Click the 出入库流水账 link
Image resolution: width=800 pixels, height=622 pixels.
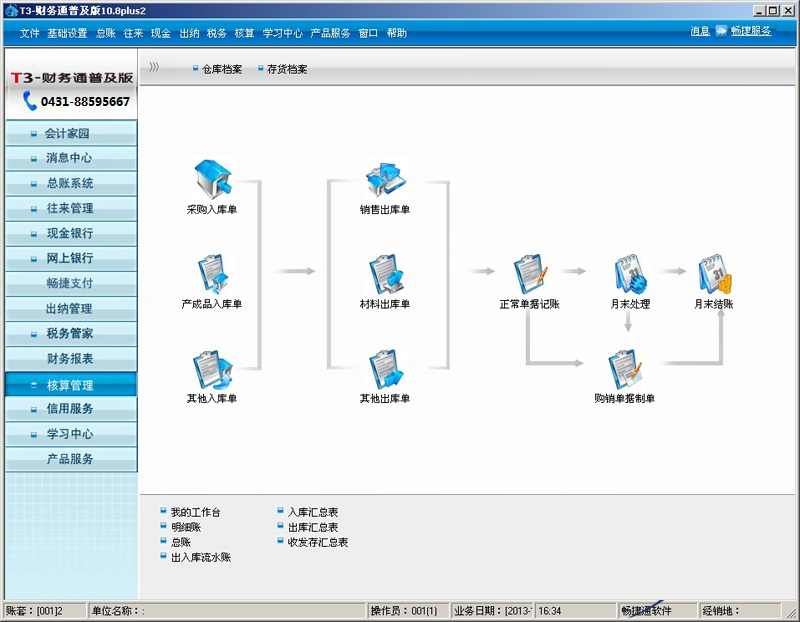(x=200, y=557)
